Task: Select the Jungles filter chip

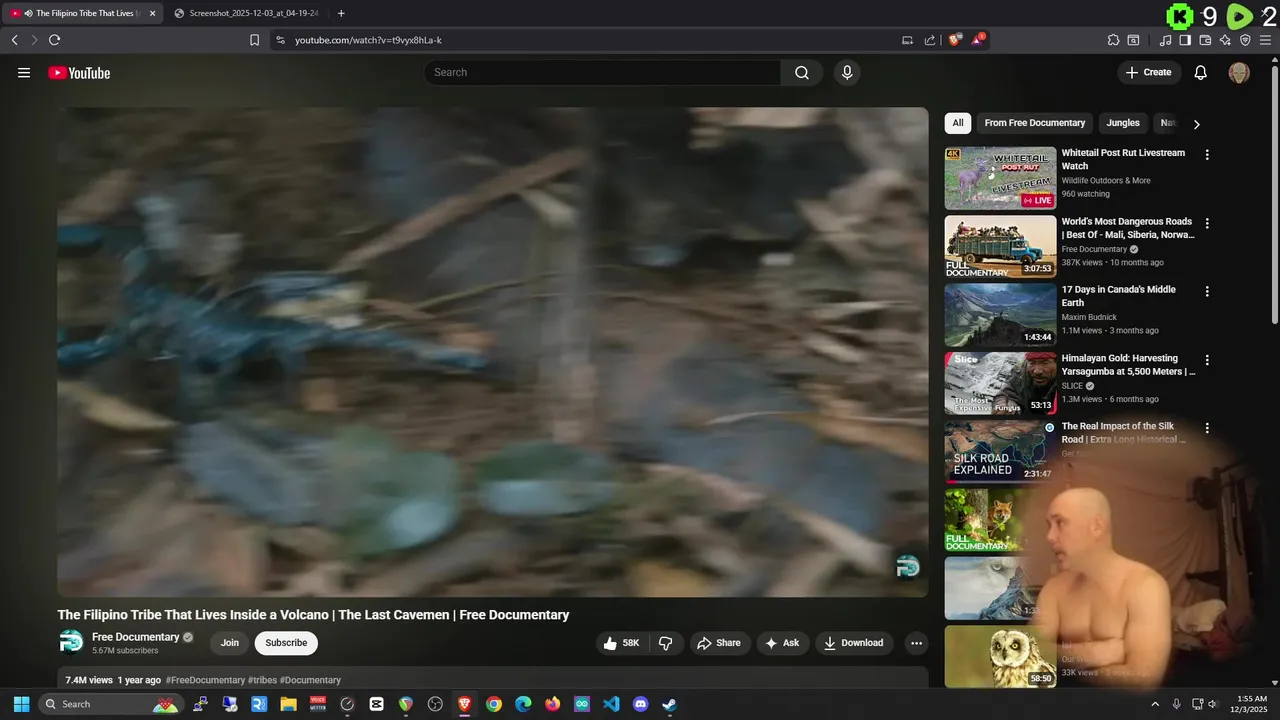Action: point(1123,123)
